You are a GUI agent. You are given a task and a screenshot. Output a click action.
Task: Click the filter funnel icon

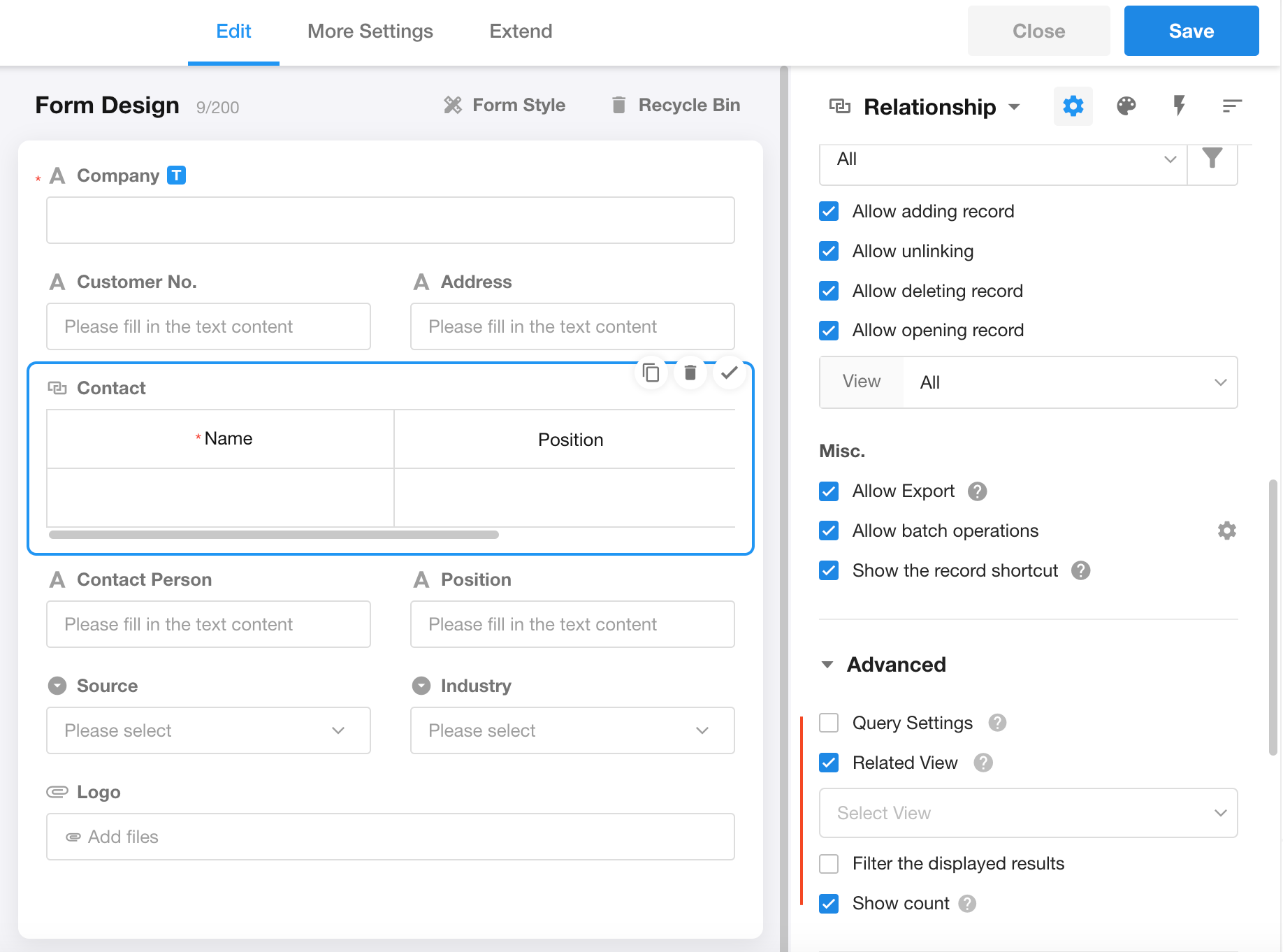pos(1212,159)
